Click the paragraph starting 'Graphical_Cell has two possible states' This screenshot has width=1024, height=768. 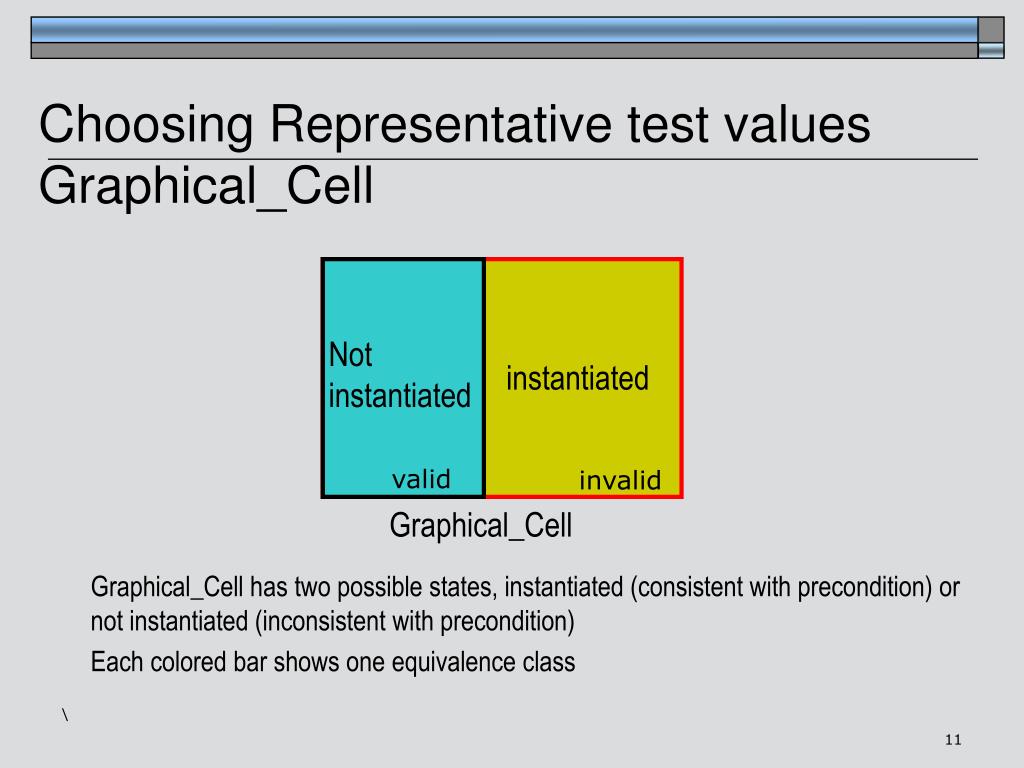point(525,604)
